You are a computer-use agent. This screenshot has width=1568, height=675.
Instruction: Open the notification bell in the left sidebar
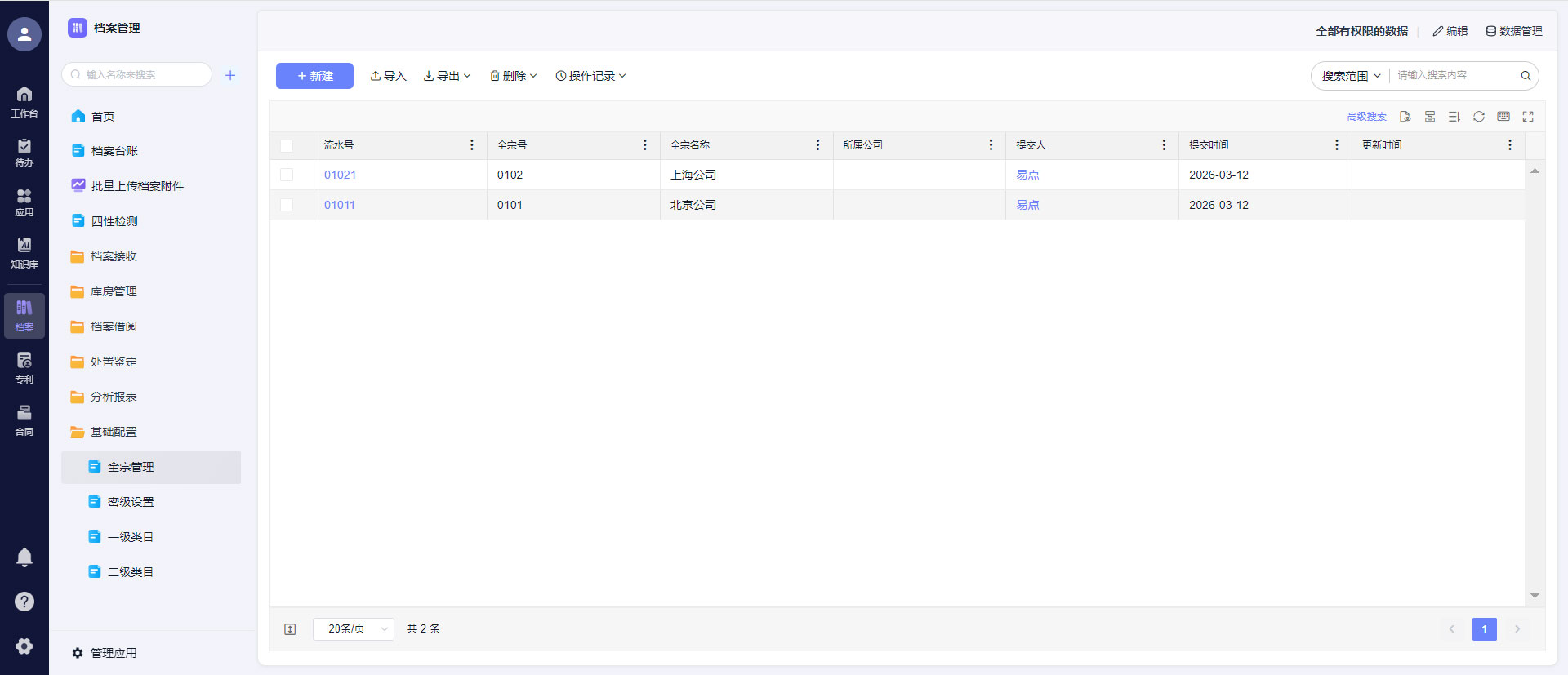click(24, 557)
